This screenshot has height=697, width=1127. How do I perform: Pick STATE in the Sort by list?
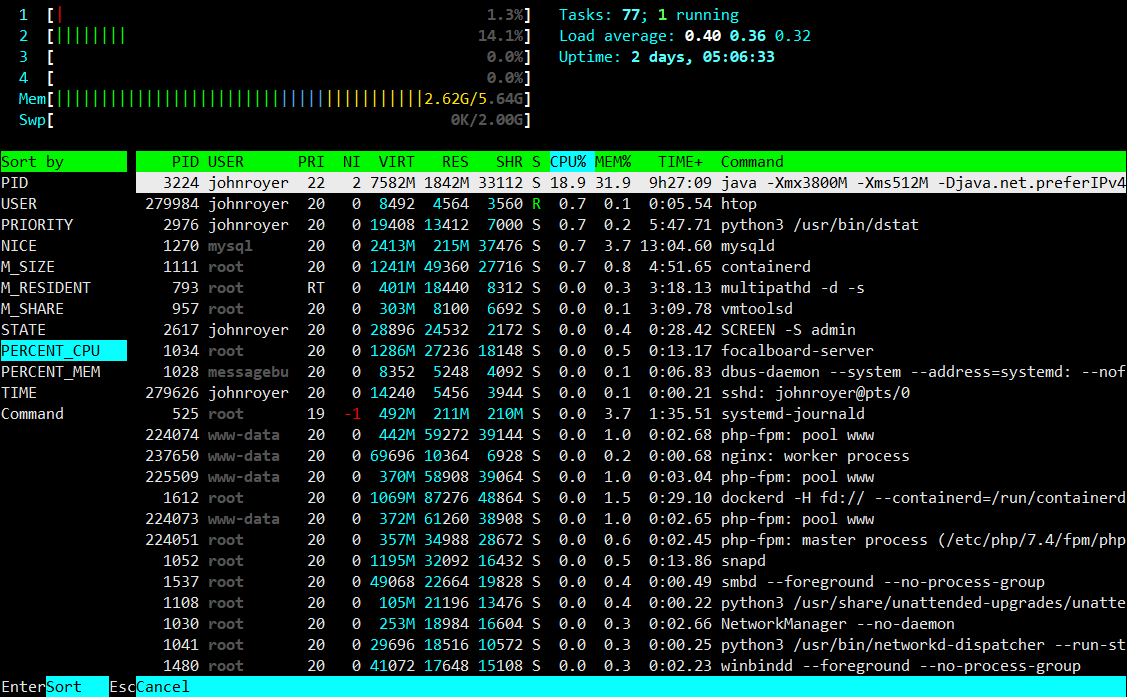(63, 330)
